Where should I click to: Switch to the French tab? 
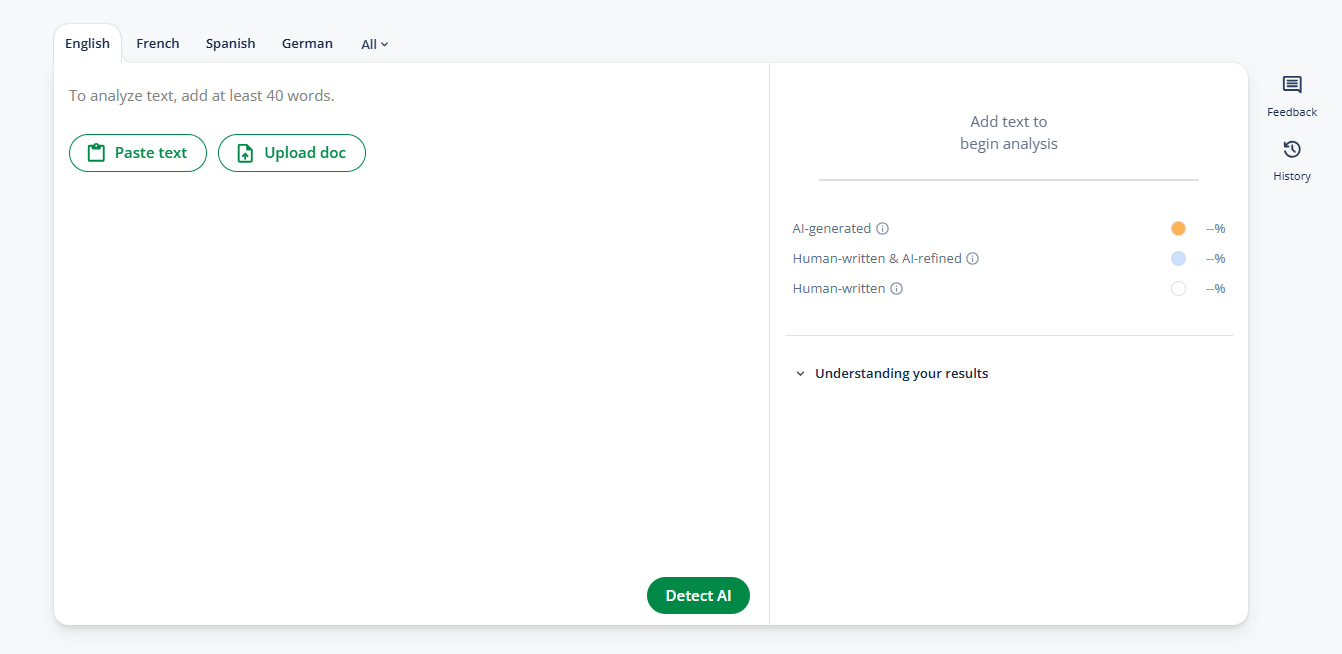pyautogui.click(x=157, y=43)
